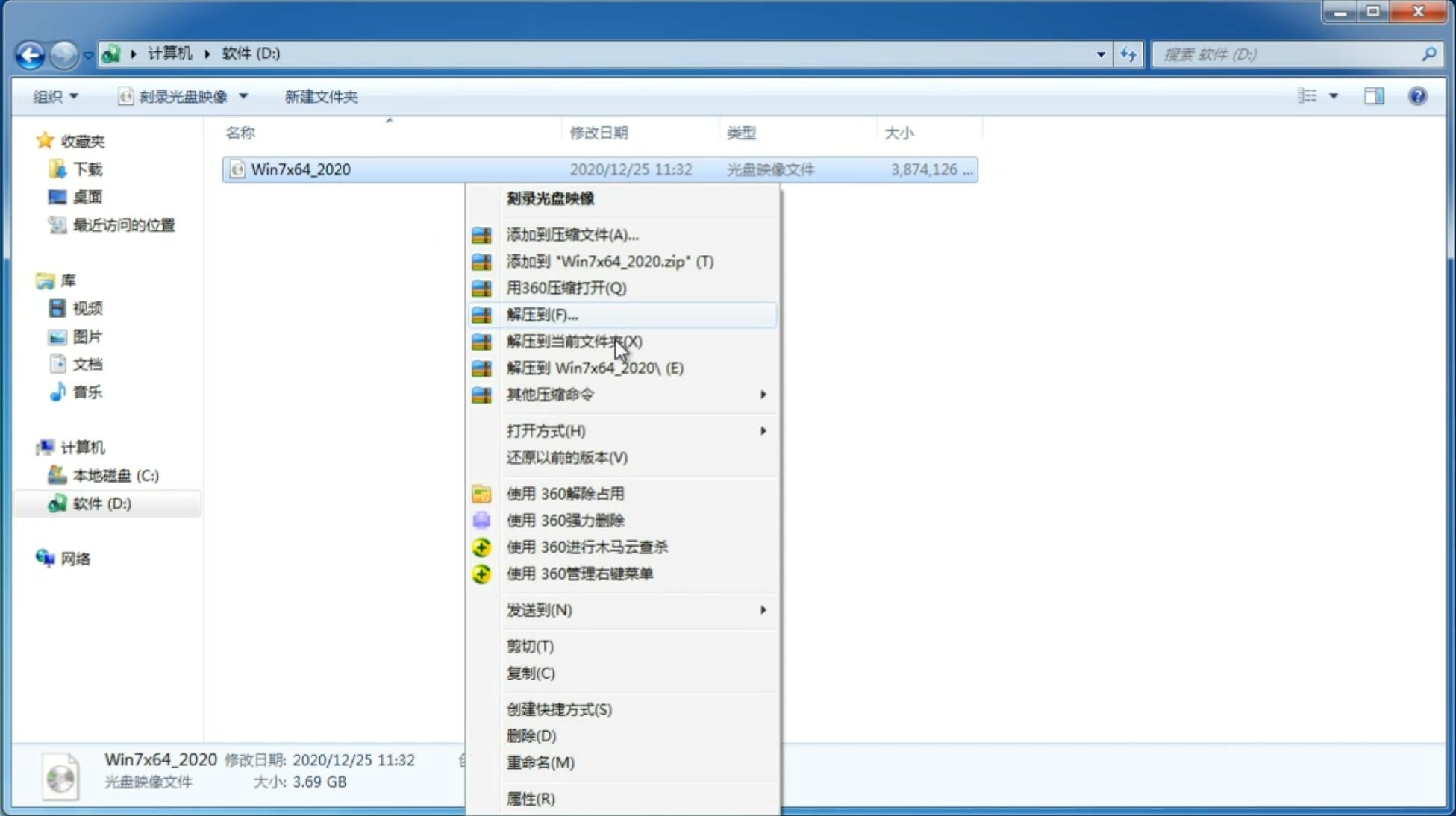The width and height of the screenshot is (1456, 816).
Task: Select 属性 properties menu item
Action: click(530, 798)
